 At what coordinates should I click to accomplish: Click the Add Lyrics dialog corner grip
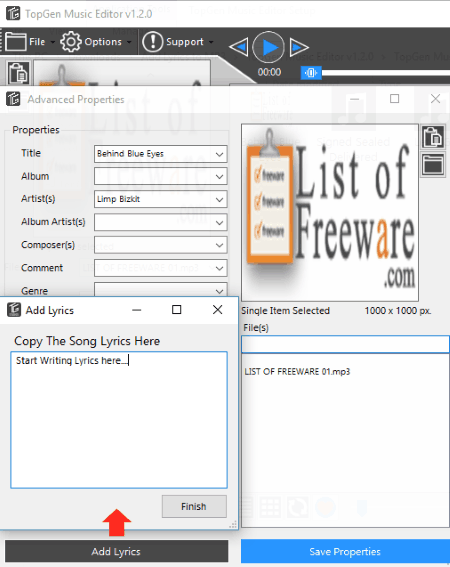[x=233, y=524]
